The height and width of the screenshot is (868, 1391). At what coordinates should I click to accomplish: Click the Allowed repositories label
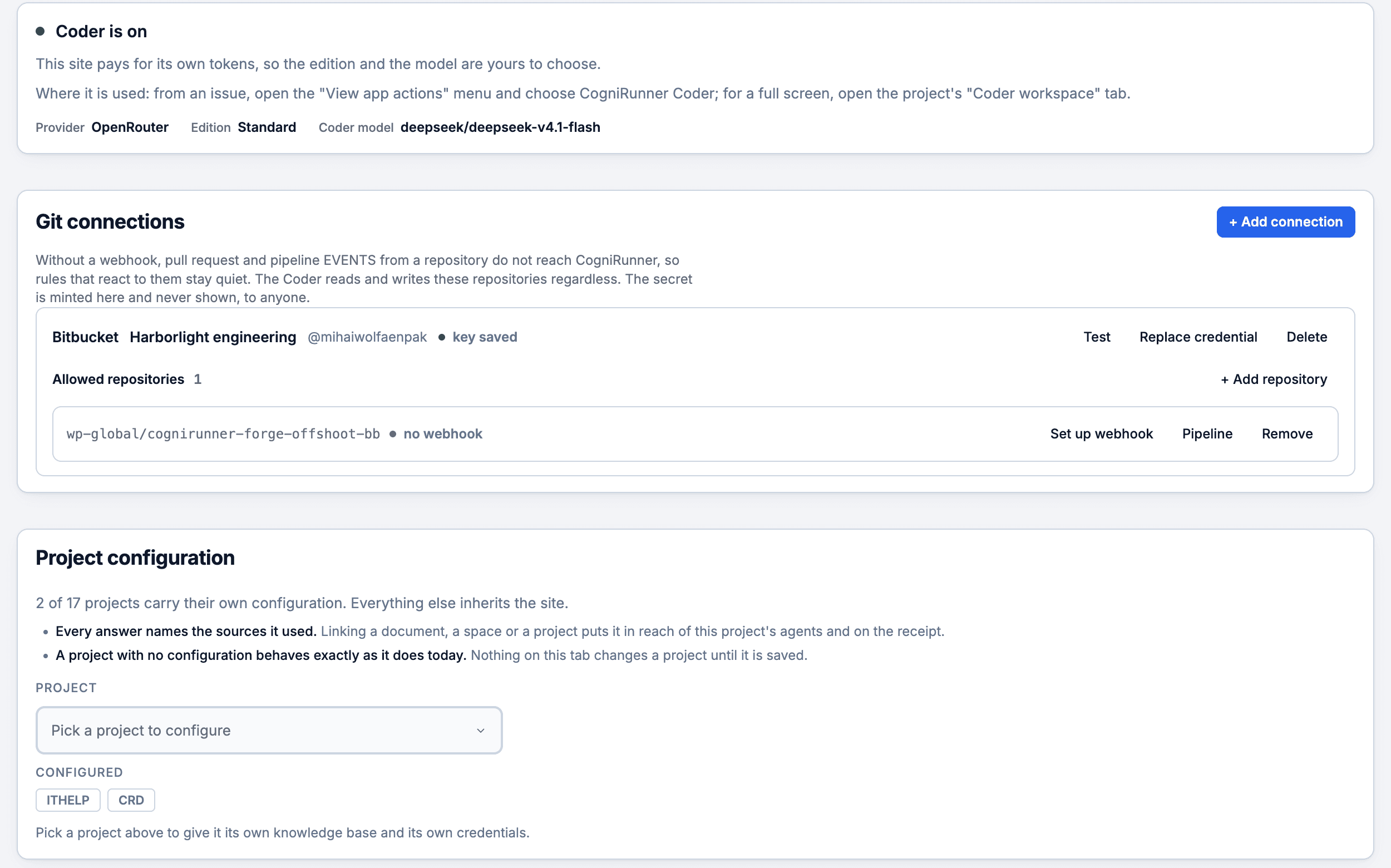[119, 379]
